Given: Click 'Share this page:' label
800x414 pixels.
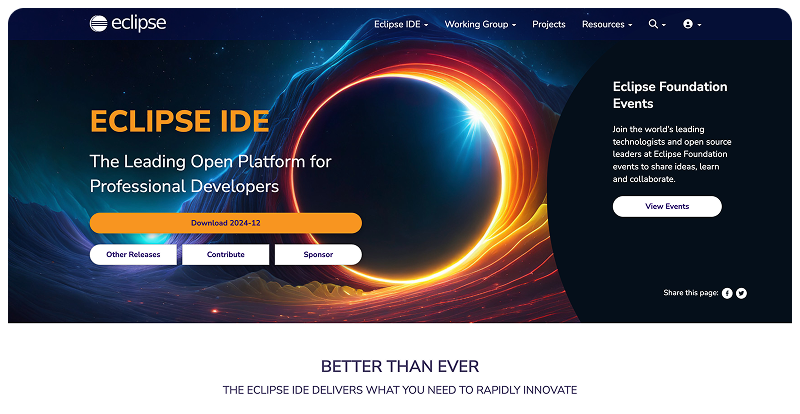Looking at the screenshot, I should click(691, 293).
